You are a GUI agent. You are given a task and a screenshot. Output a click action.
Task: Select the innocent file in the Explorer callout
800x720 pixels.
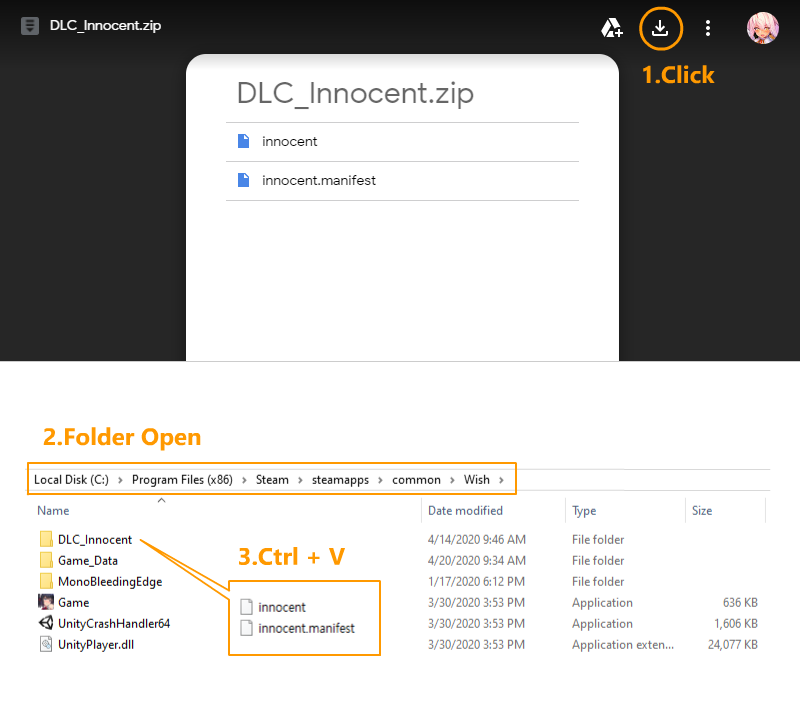pos(282,607)
